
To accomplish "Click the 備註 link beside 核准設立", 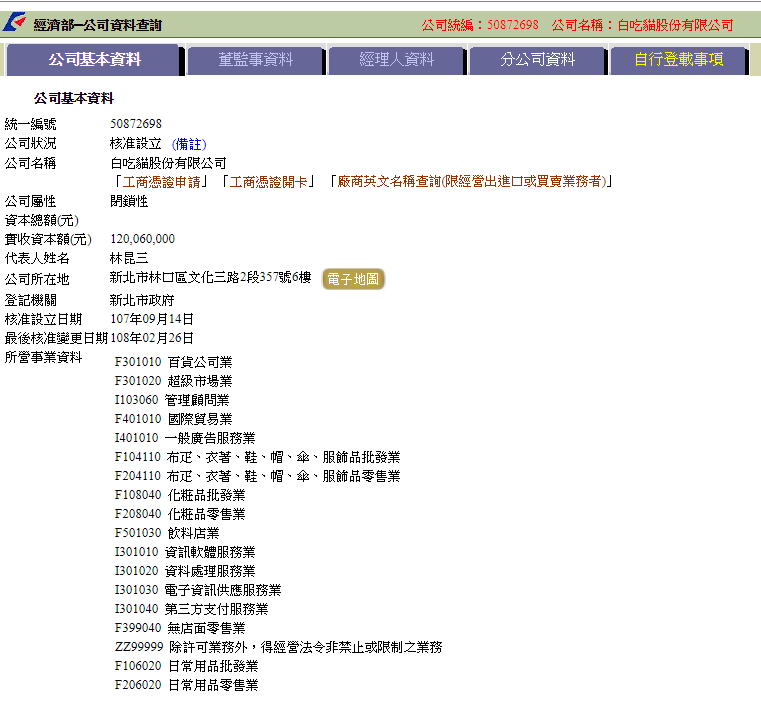I will click(x=189, y=144).
